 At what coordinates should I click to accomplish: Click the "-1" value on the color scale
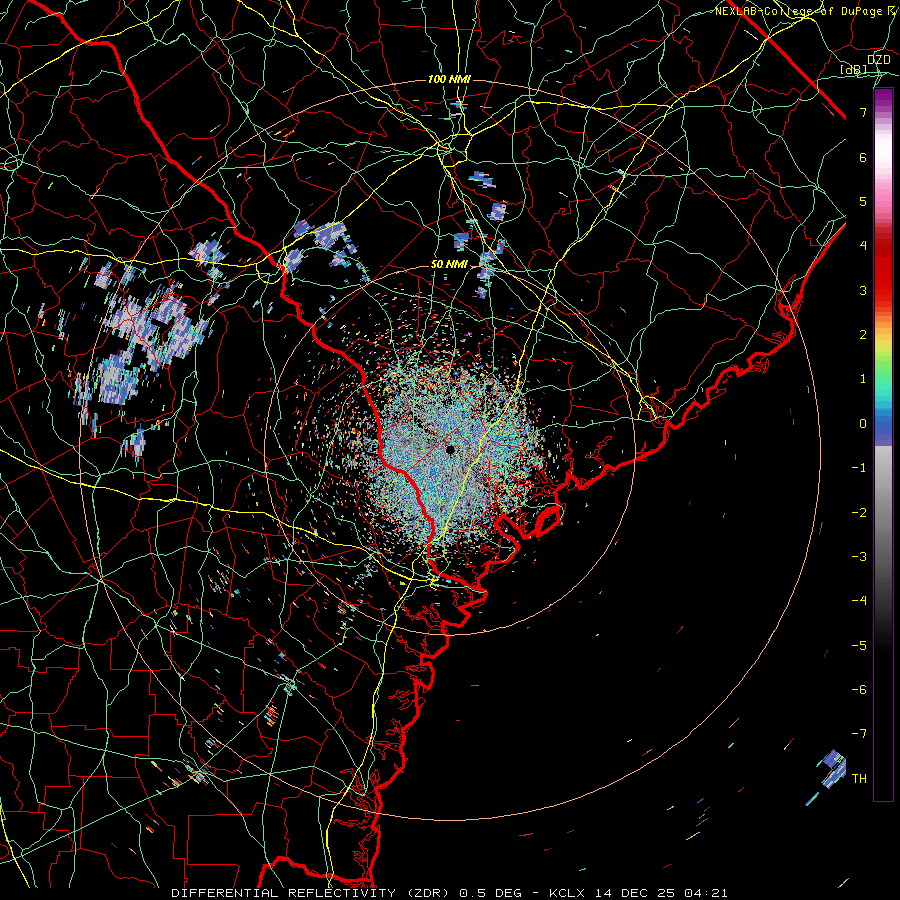click(x=859, y=468)
